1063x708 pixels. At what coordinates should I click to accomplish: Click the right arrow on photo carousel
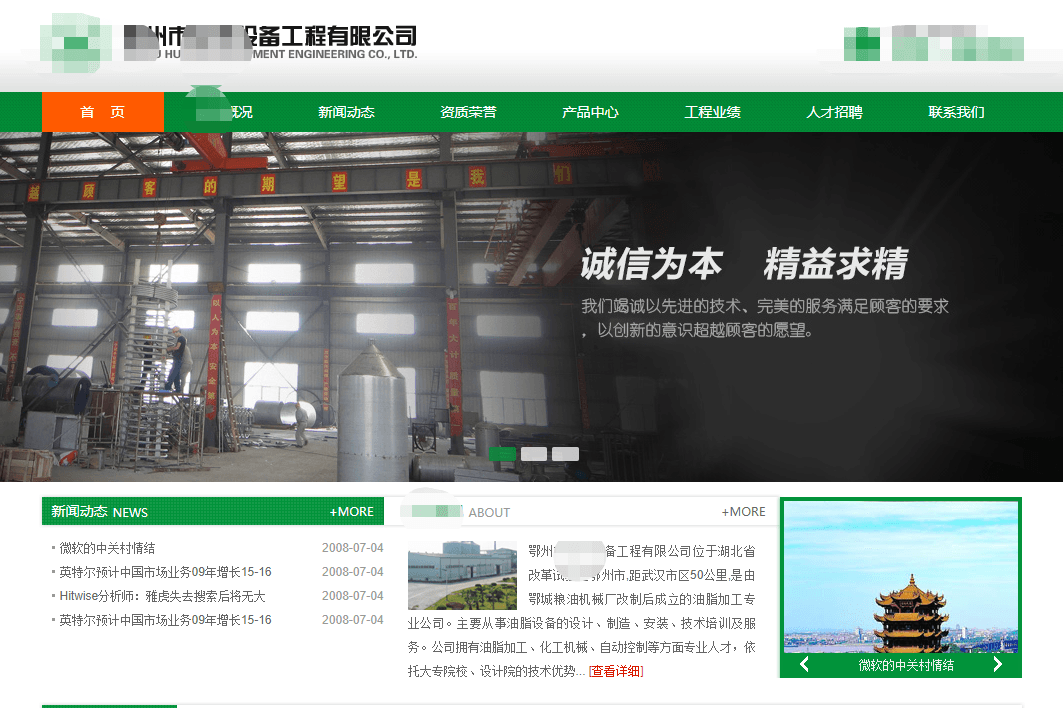click(x=996, y=665)
